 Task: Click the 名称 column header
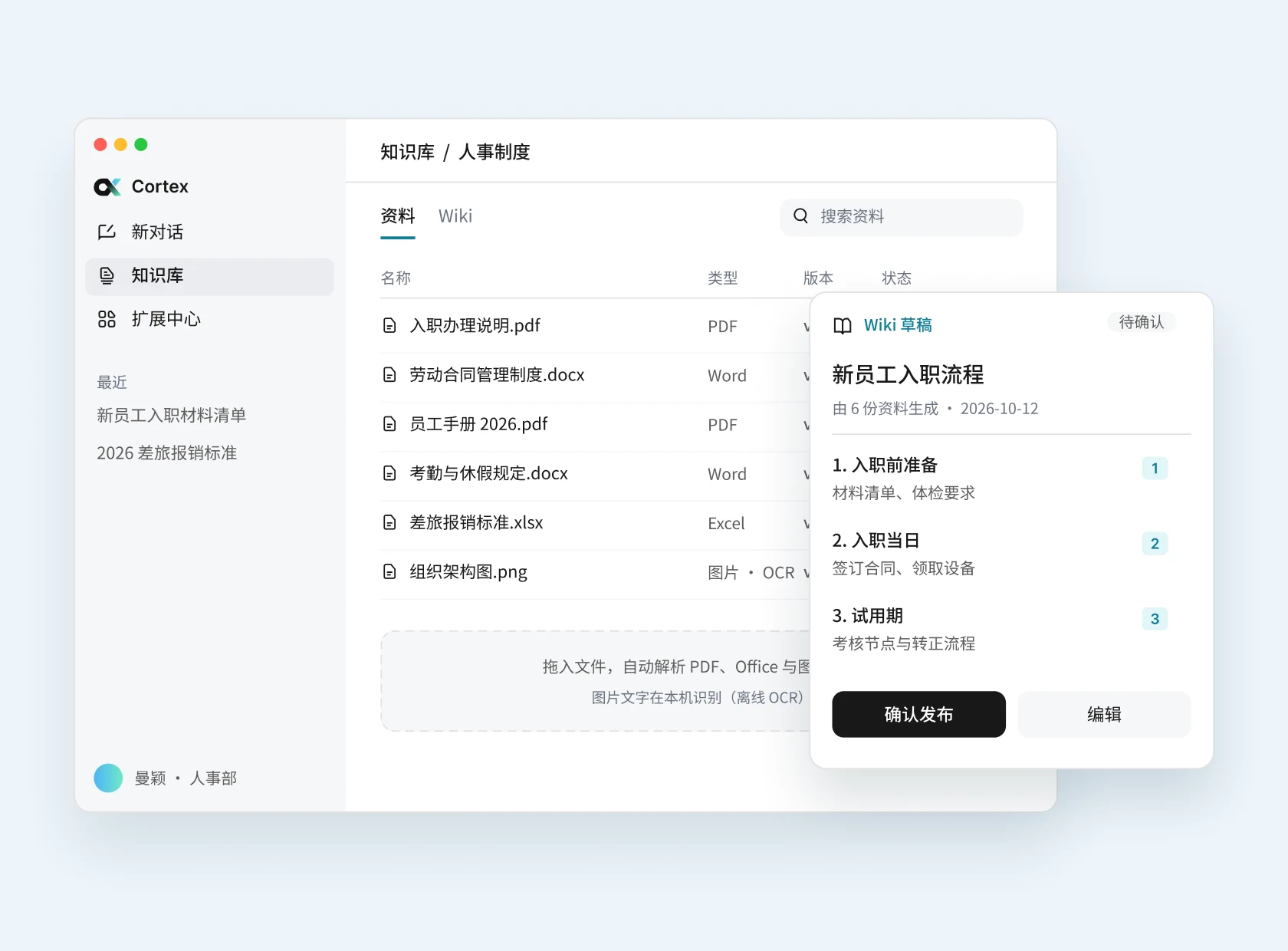396,278
